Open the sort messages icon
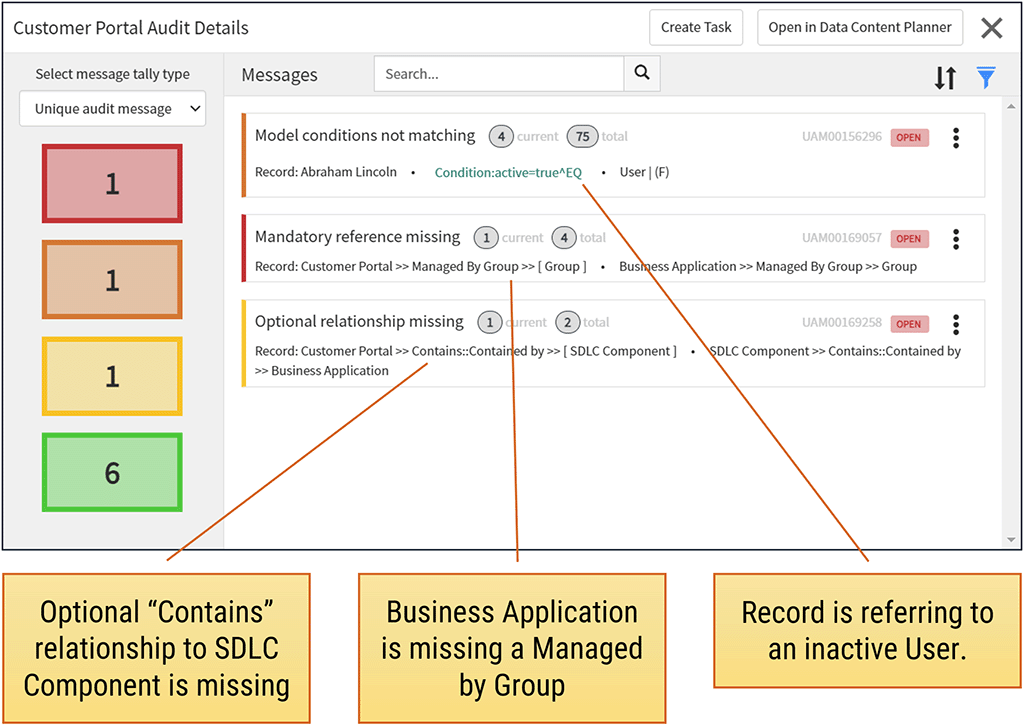This screenshot has width=1024, height=726. click(945, 78)
